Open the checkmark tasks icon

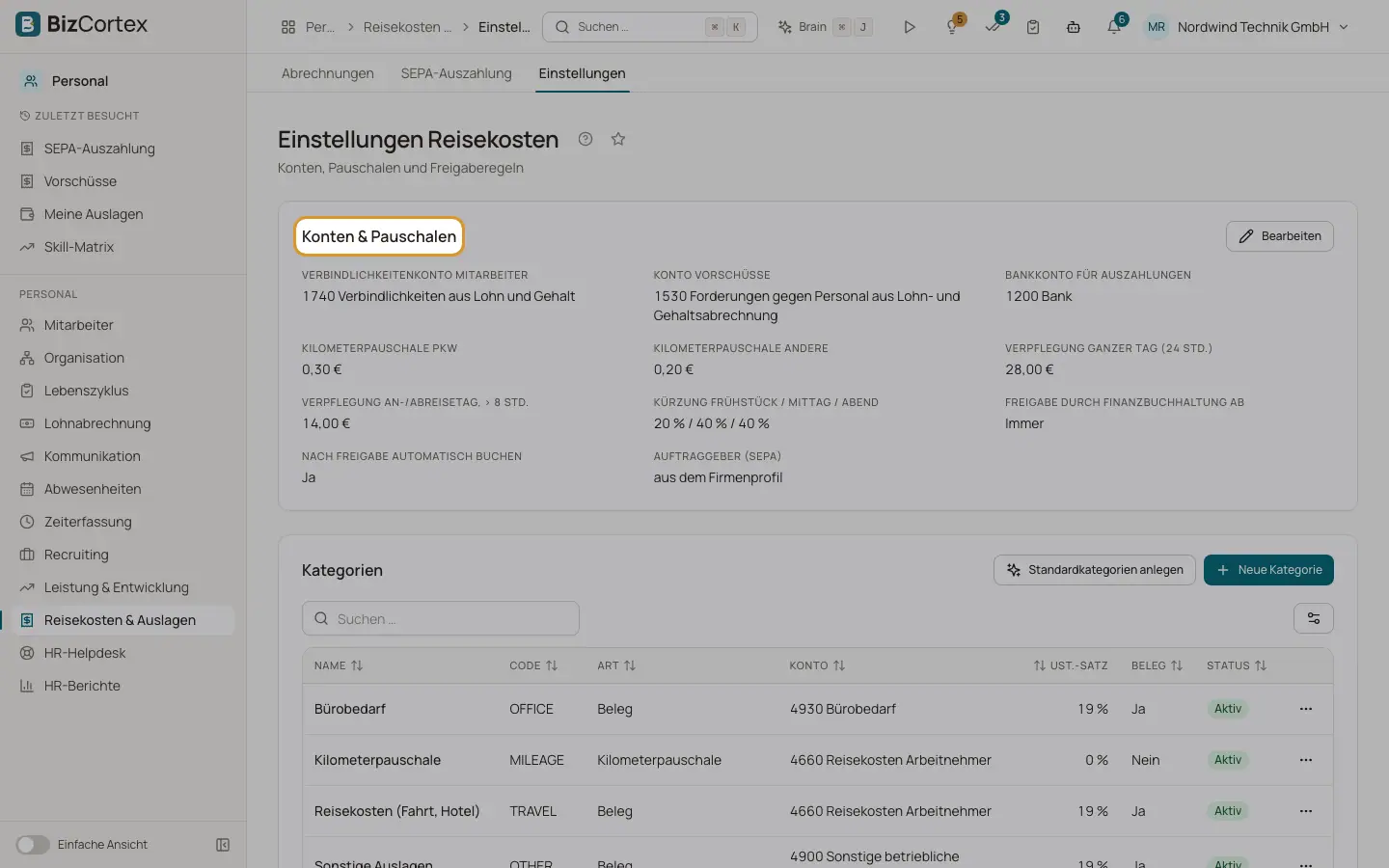(x=993, y=27)
